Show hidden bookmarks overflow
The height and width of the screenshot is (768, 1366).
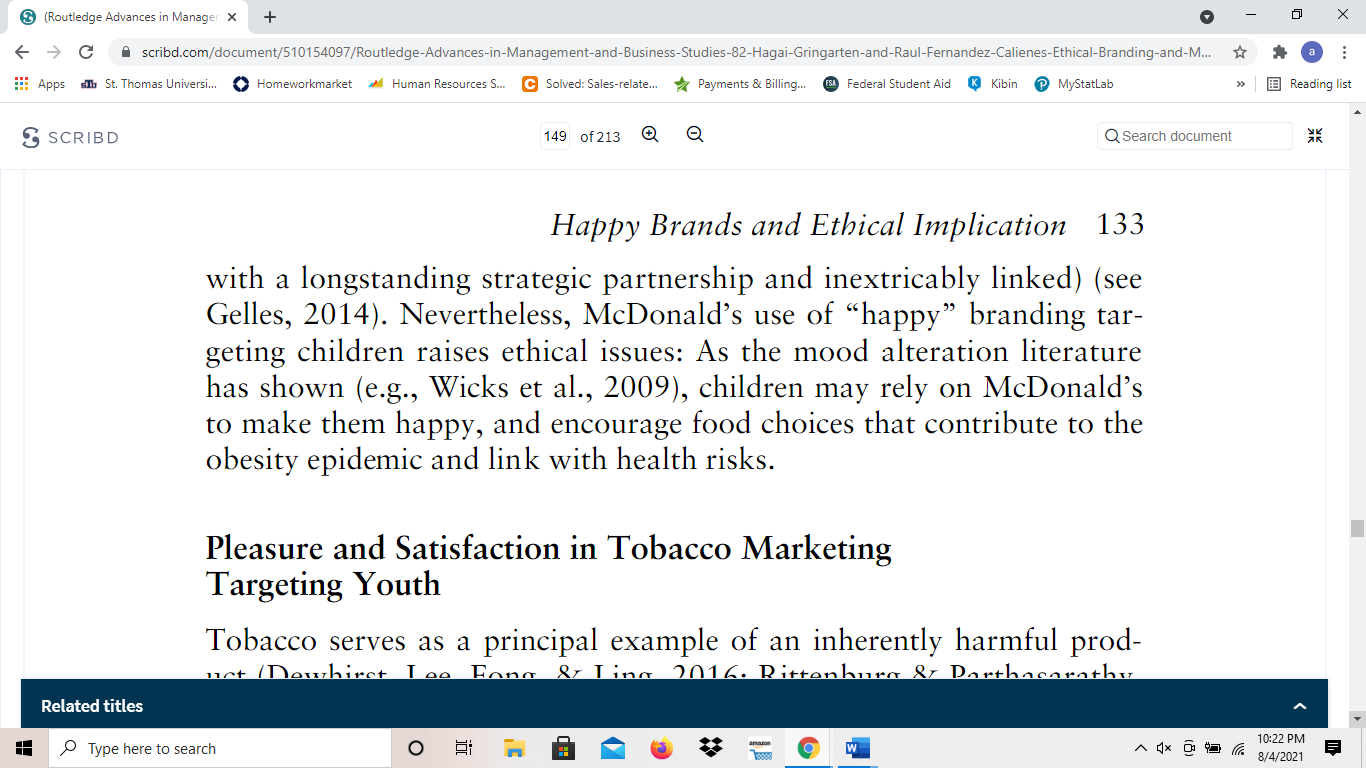[1241, 84]
